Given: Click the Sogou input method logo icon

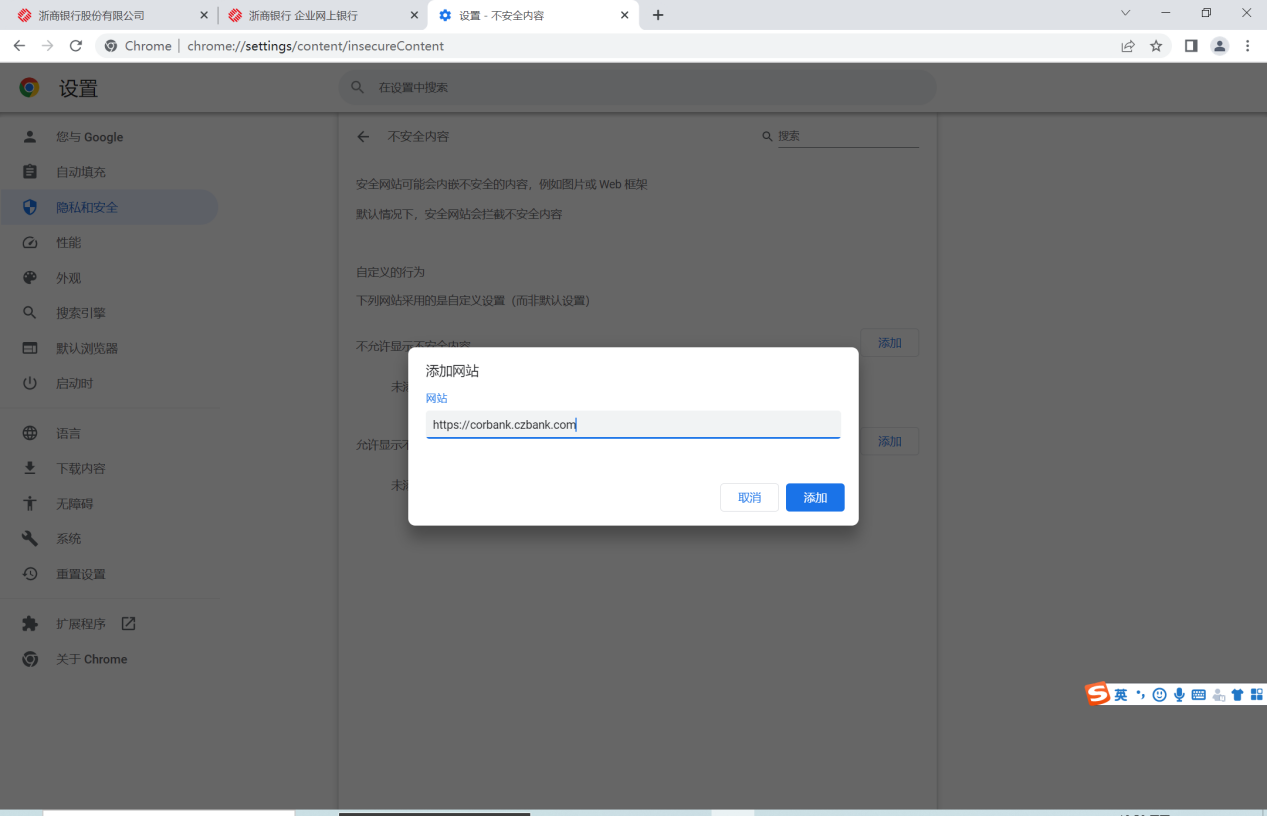Looking at the screenshot, I should click(1098, 694).
